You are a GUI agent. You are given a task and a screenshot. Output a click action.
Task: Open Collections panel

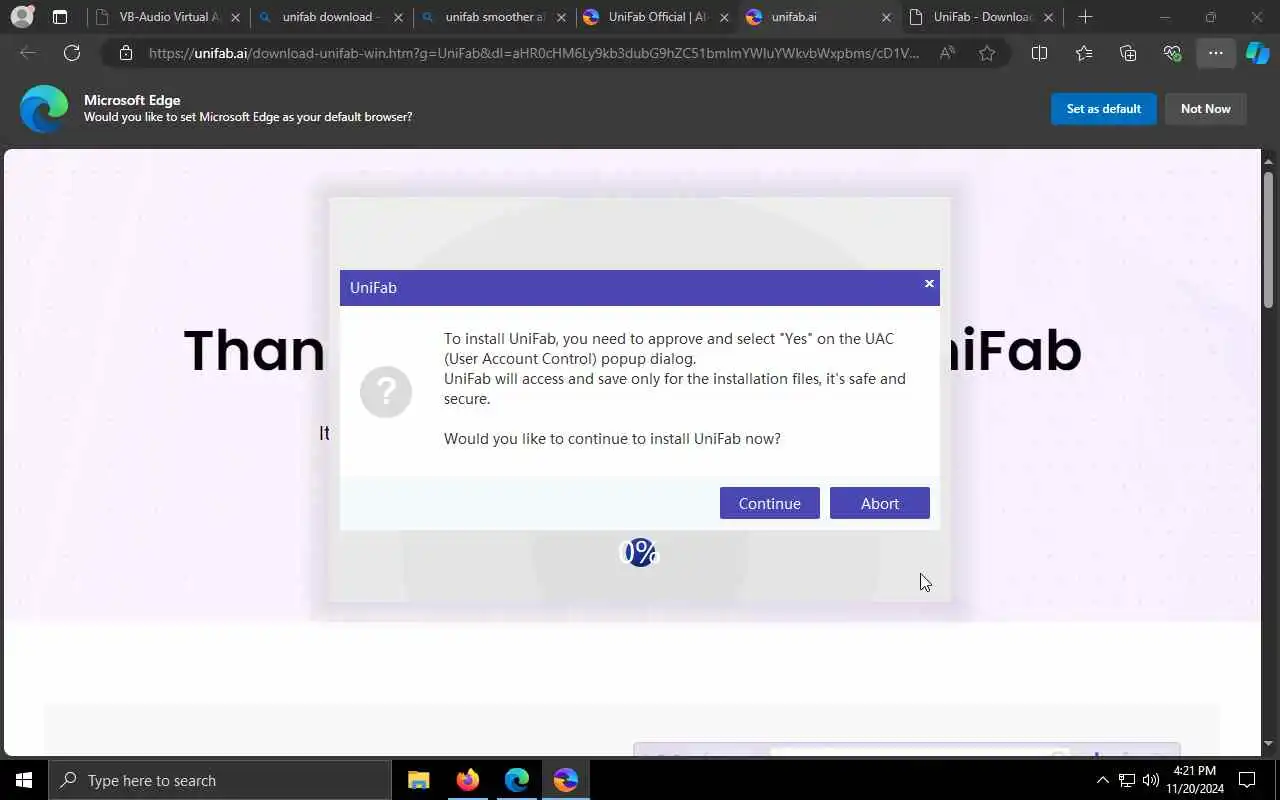1128,53
